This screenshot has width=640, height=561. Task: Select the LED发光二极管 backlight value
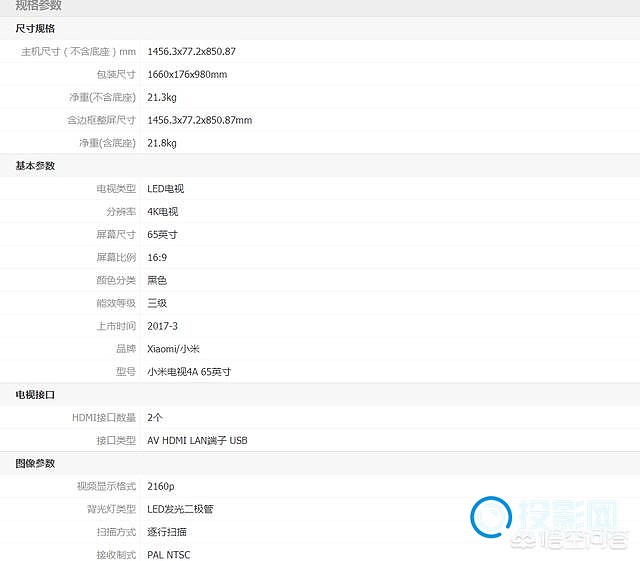180,509
